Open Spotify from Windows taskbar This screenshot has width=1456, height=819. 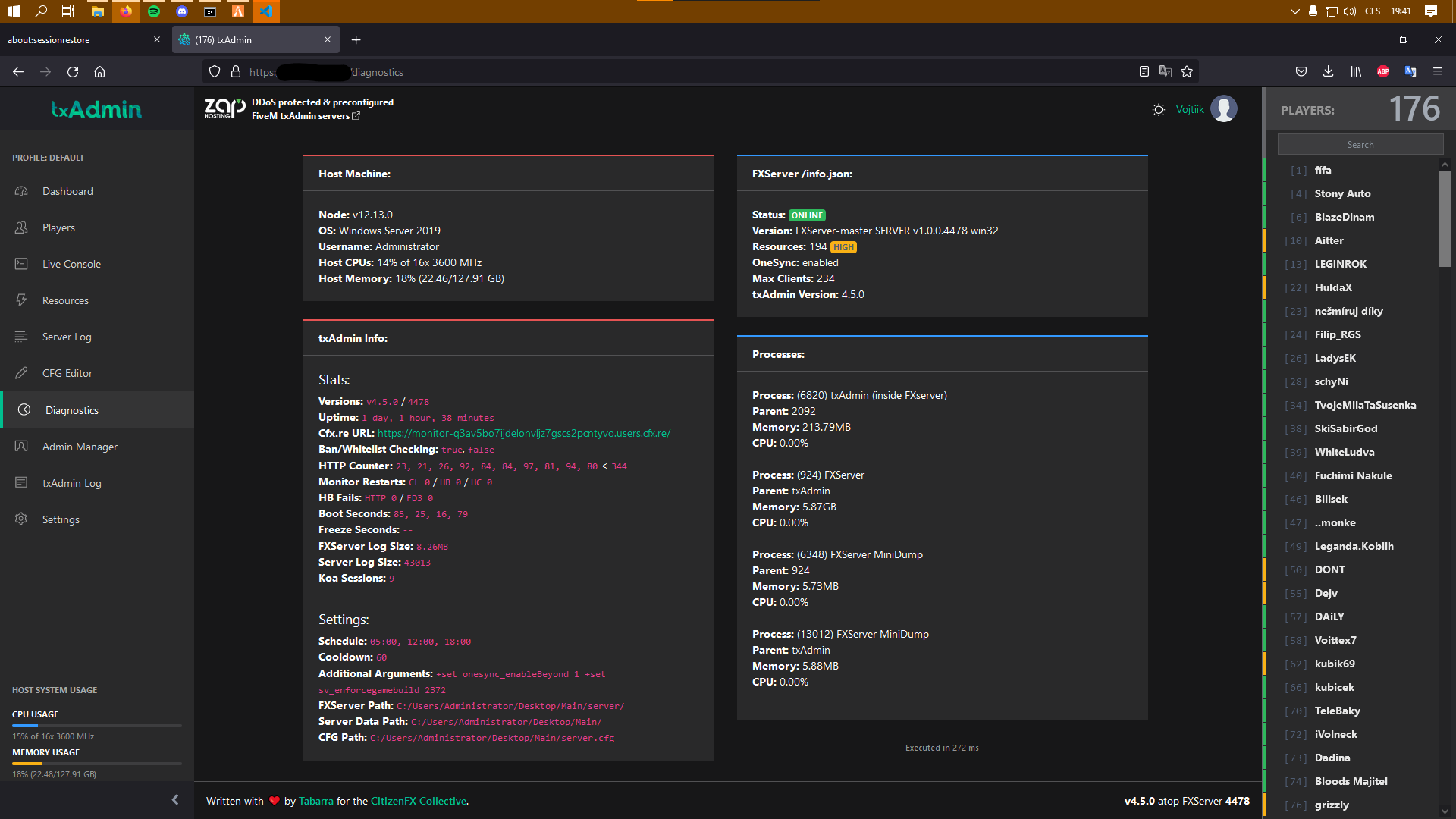click(154, 11)
